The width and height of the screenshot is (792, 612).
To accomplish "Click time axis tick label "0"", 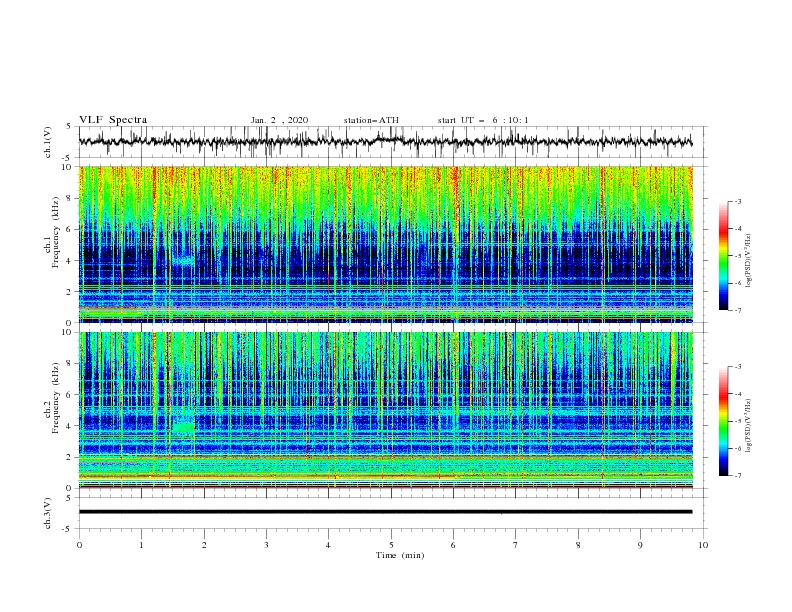I will point(79,545).
